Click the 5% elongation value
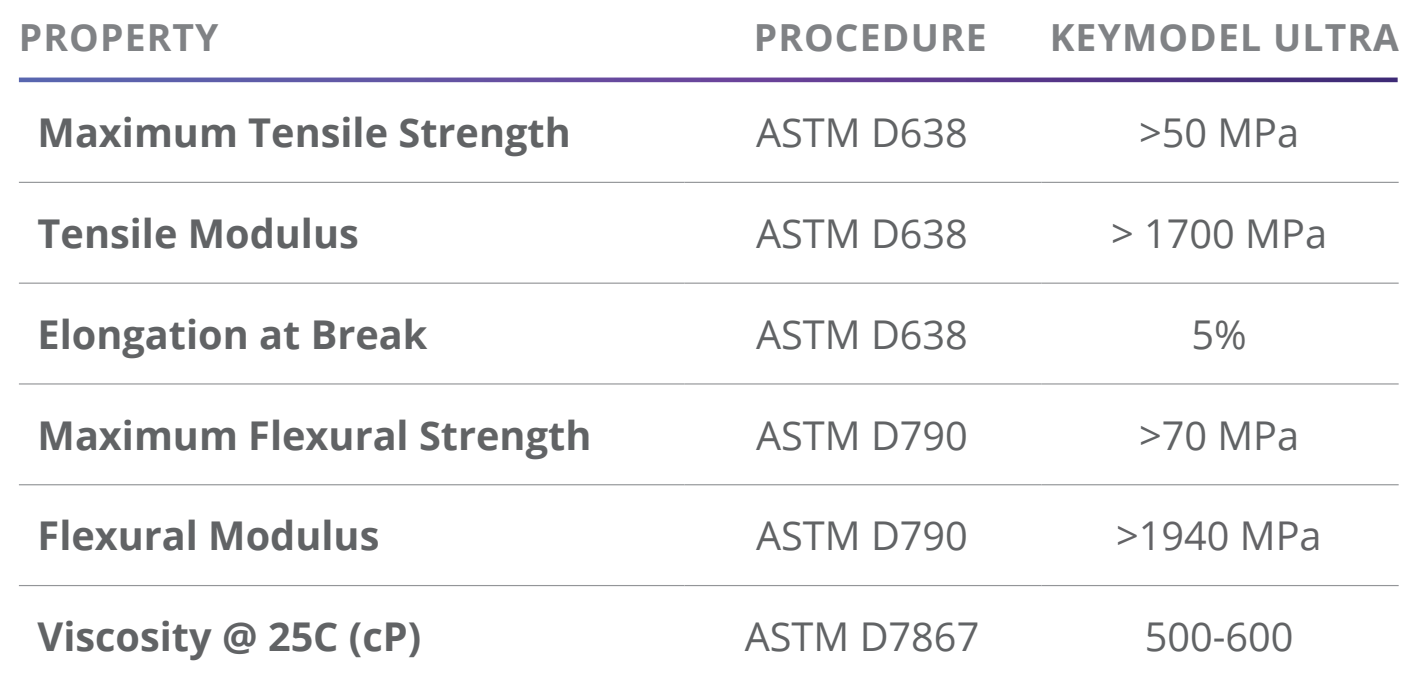Screen dimensions: 1422x694 (x=1220, y=336)
